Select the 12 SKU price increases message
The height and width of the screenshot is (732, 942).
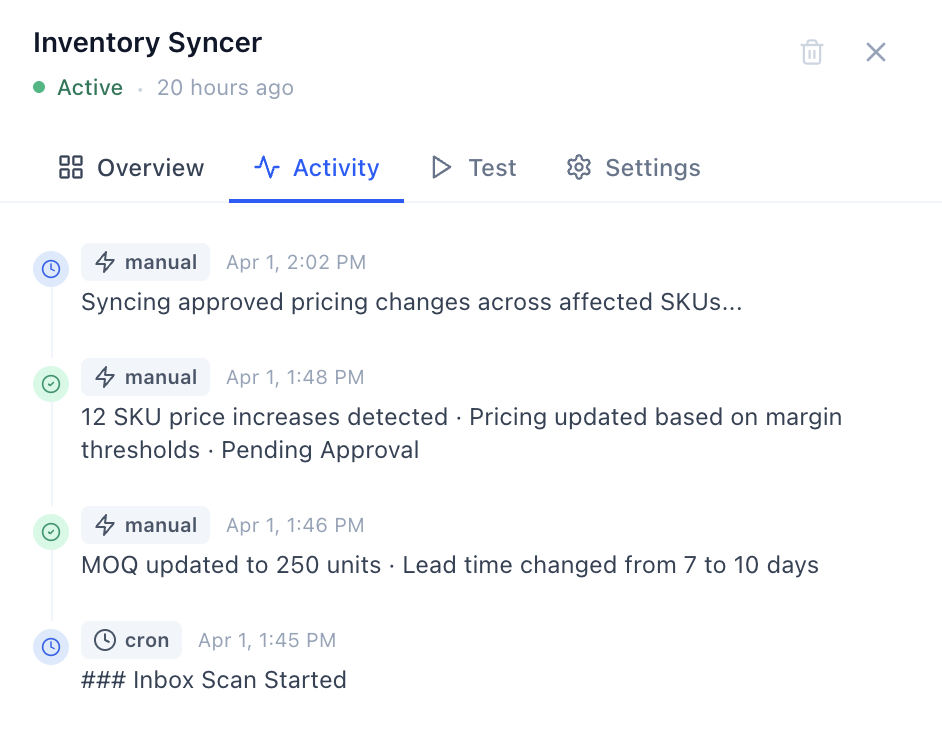(x=461, y=433)
